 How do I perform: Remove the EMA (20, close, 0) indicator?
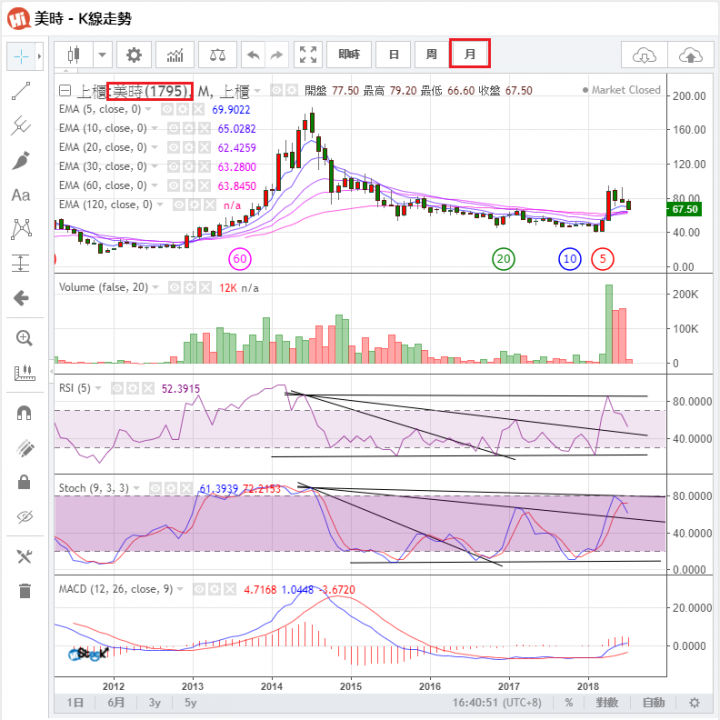point(204,147)
